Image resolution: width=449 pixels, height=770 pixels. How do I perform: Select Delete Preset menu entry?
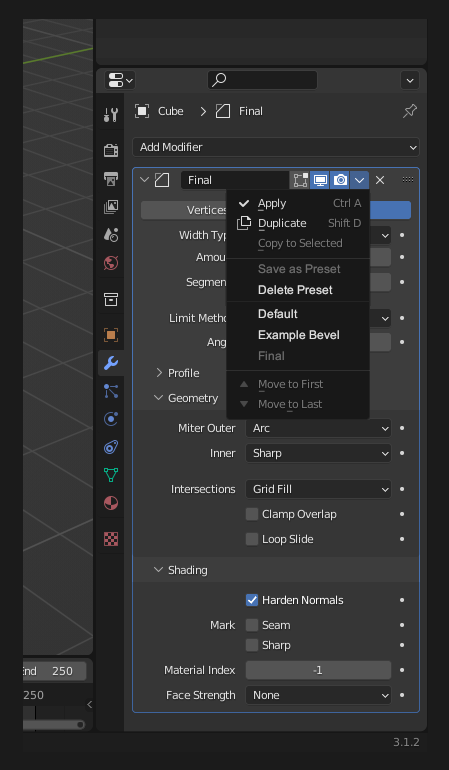tap(295, 290)
